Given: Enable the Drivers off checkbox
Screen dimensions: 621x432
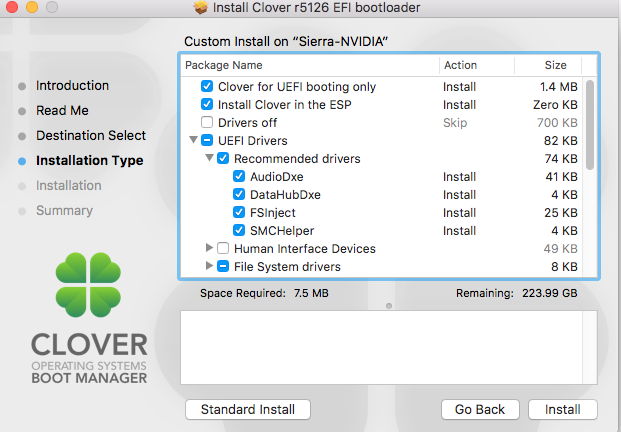Looking at the screenshot, I should click(x=207, y=122).
